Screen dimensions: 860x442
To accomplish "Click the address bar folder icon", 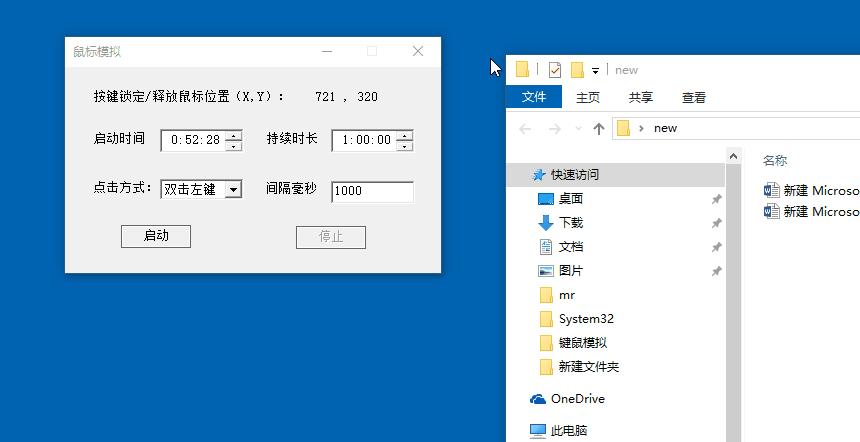I will [623, 128].
